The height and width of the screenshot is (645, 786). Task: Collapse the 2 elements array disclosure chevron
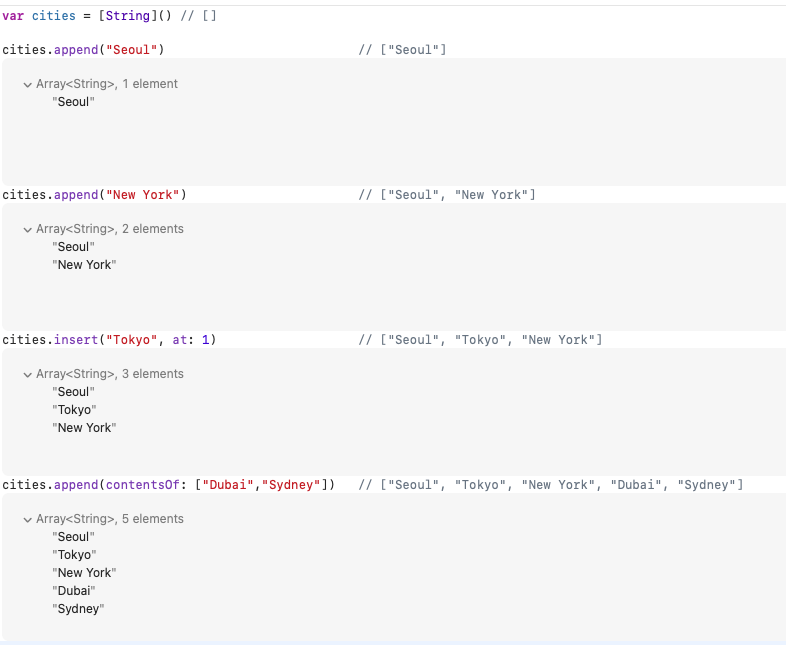click(x=28, y=230)
